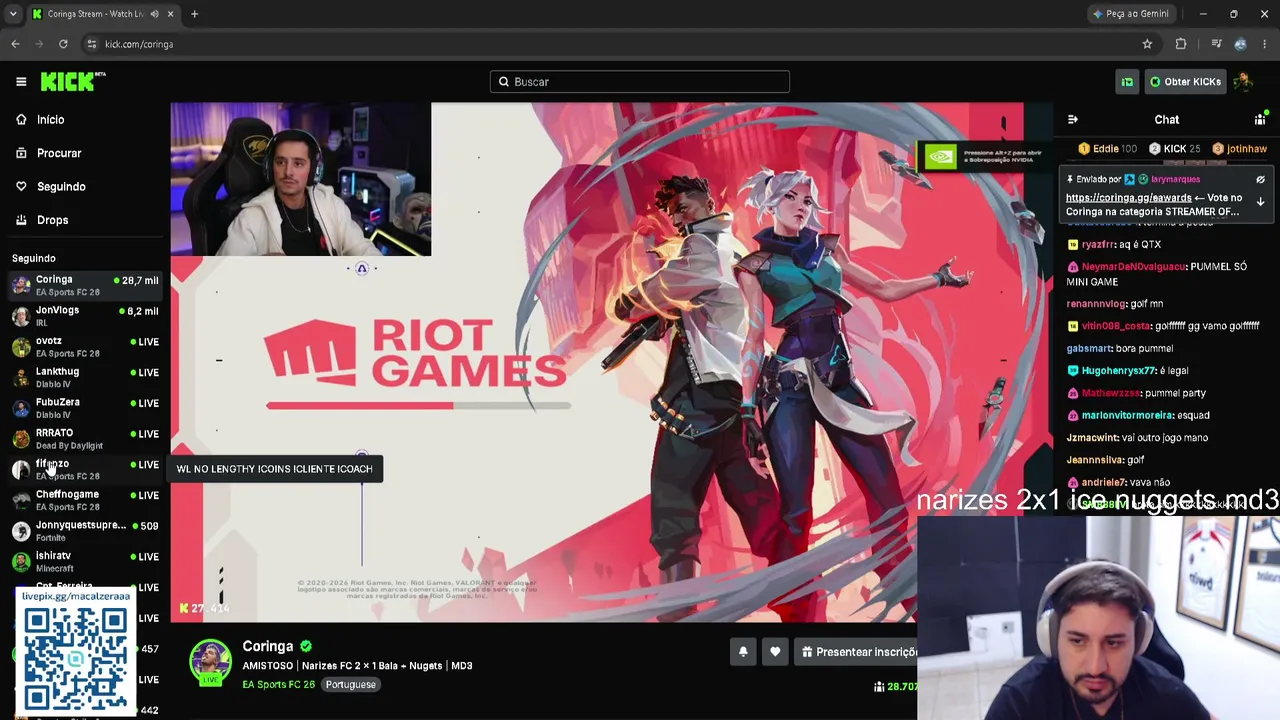Screen dimensions: 1280x720
Task: Click NeymarDeN0valguacu's chat username
Action: (1134, 267)
